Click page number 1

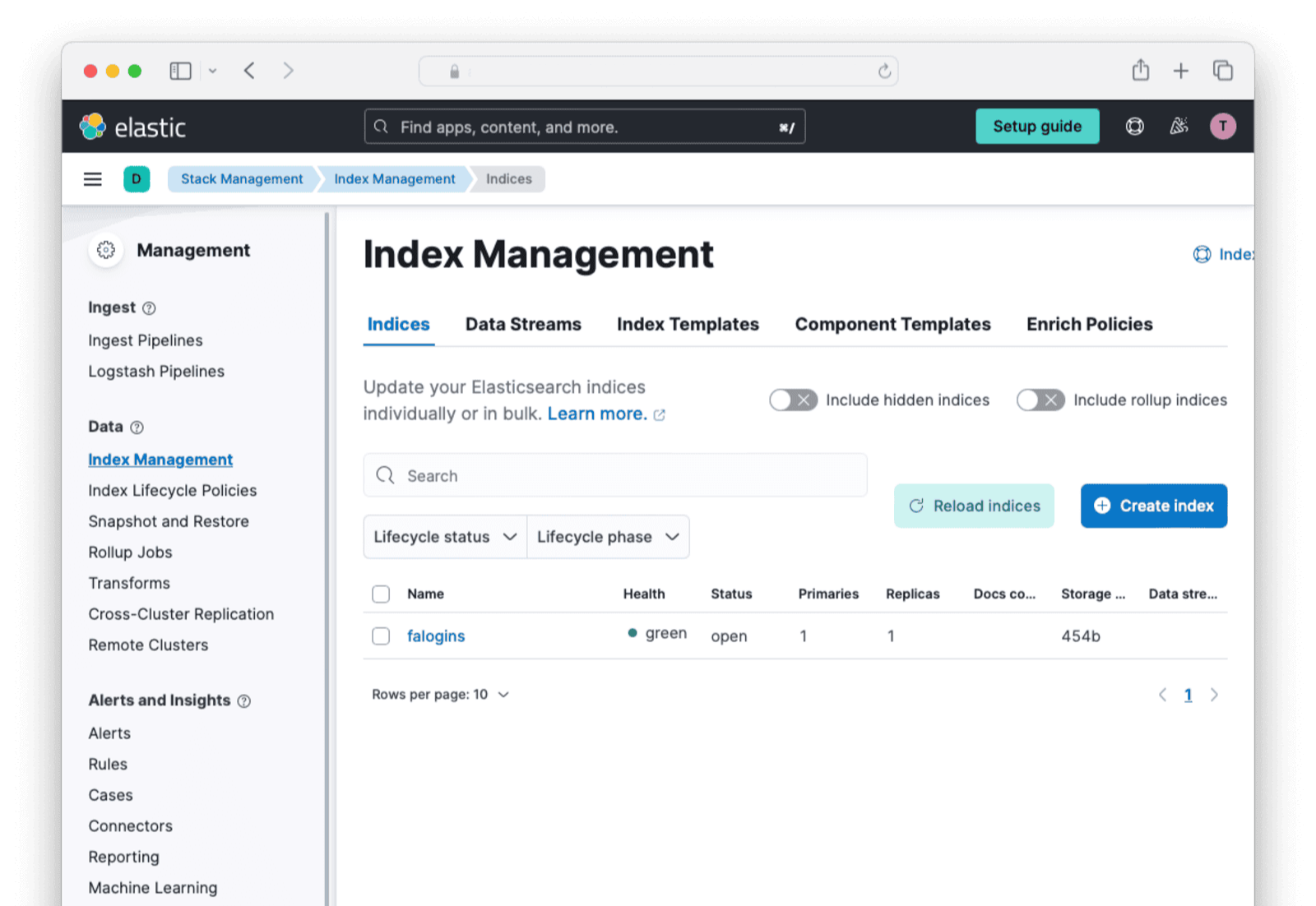click(1188, 696)
